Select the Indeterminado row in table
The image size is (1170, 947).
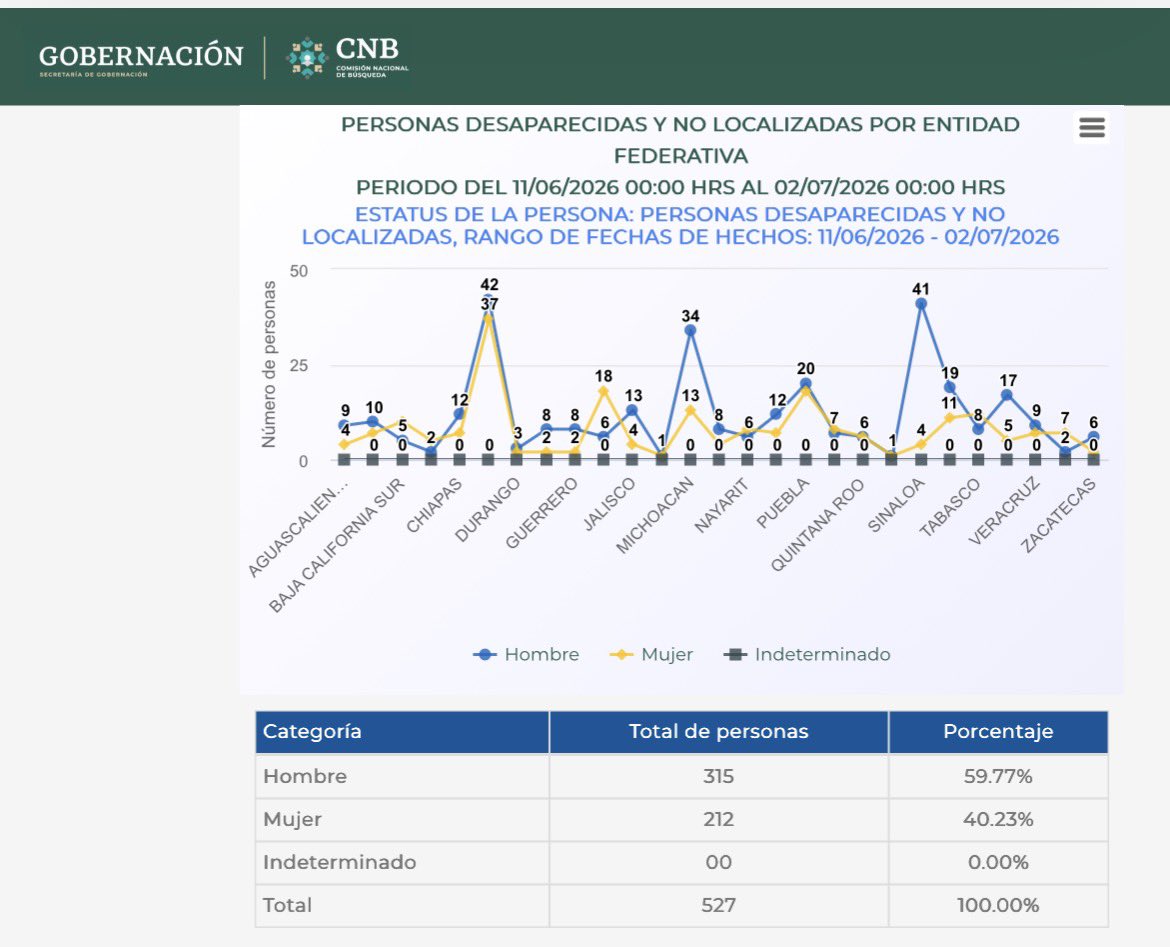click(x=681, y=863)
